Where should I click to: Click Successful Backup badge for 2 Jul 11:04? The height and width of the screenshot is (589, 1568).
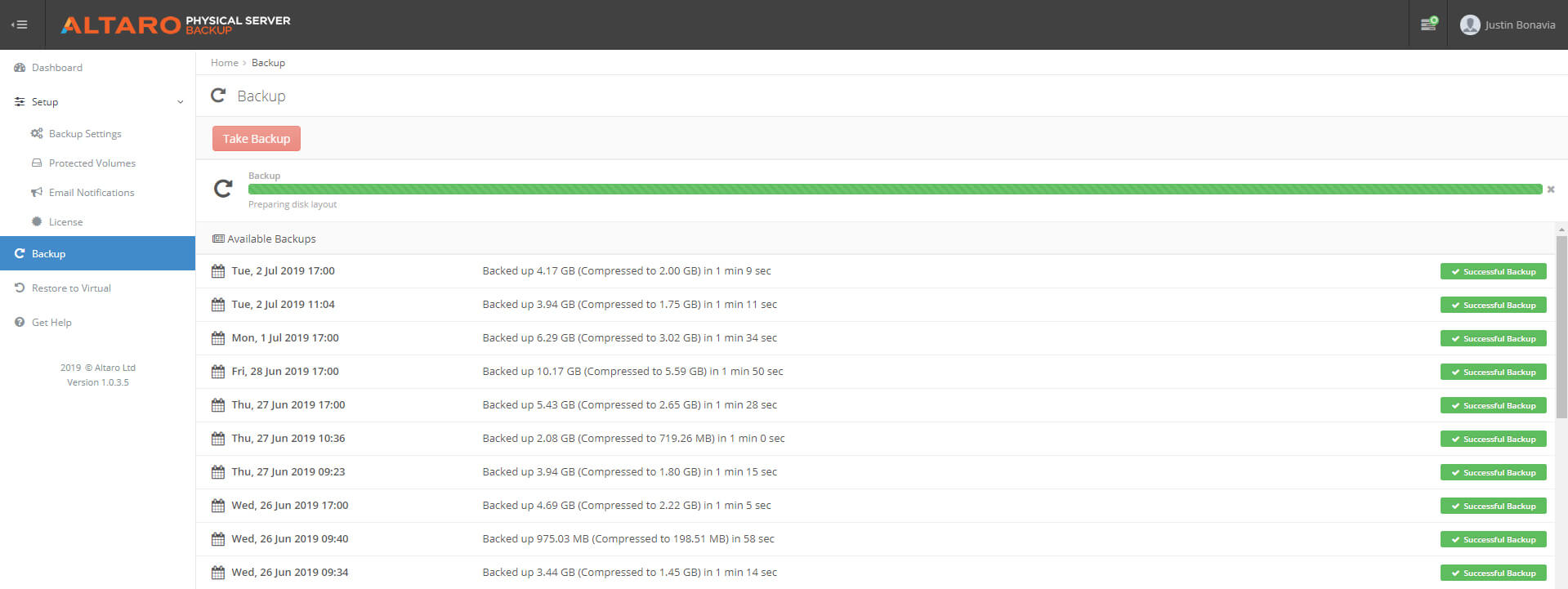(x=1493, y=305)
